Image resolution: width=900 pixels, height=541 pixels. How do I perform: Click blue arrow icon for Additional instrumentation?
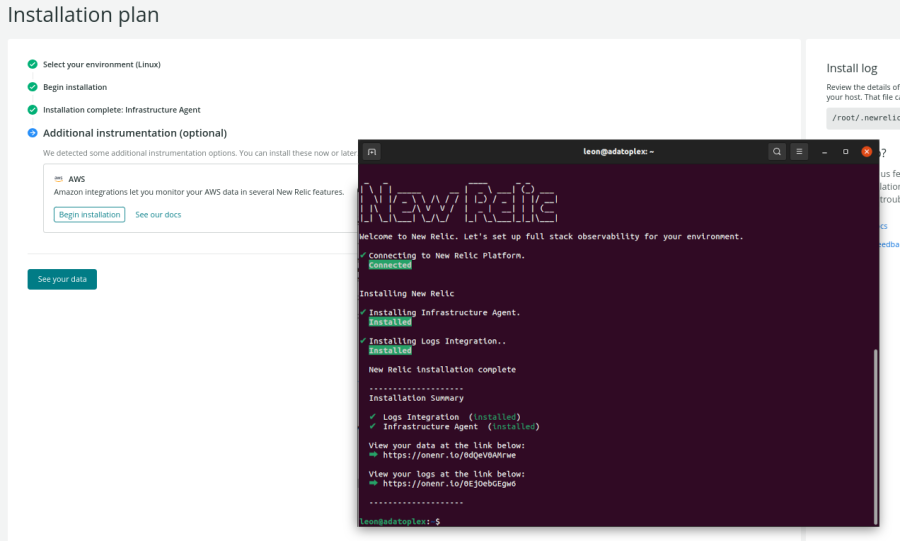pos(33,133)
